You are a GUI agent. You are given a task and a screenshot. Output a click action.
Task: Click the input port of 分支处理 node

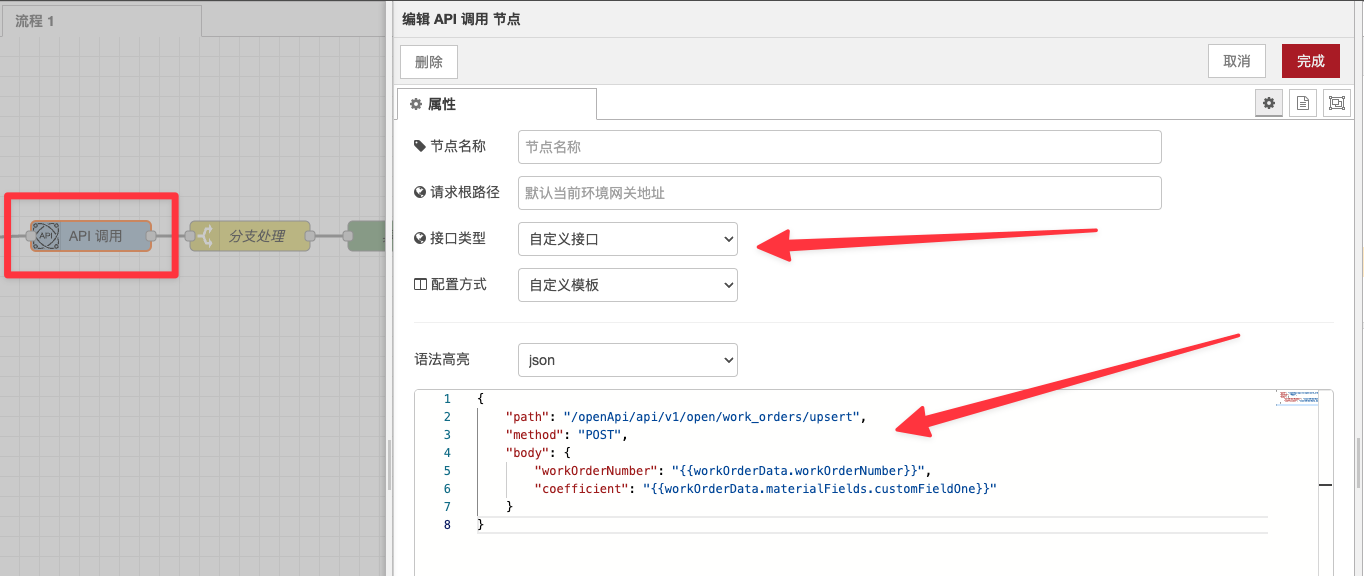pos(188,236)
